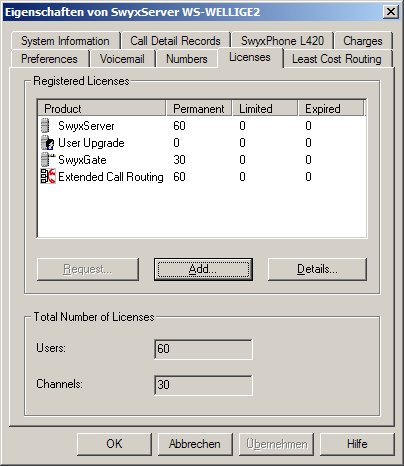The height and width of the screenshot is (466, 404).
Task: Confirm the dialog with OK
Action: (114, 444)
